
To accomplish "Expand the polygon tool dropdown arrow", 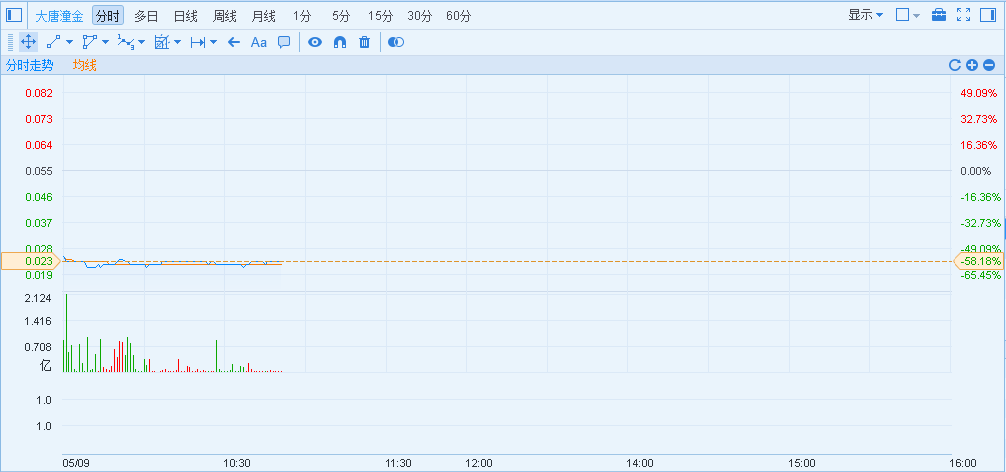I will click(x=105, y=42).
